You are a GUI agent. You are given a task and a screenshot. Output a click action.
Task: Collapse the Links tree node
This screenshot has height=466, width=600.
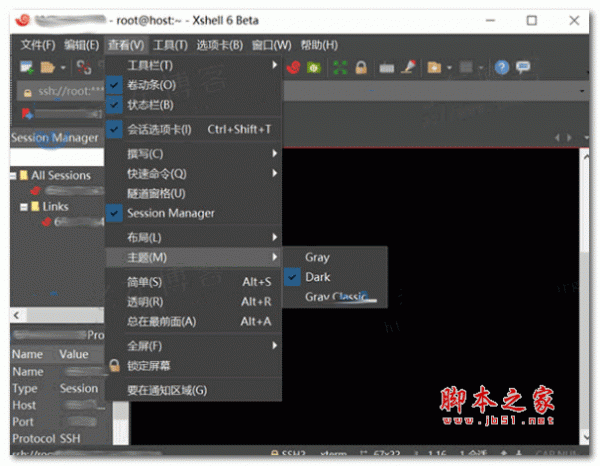click(x=24, y=207)
